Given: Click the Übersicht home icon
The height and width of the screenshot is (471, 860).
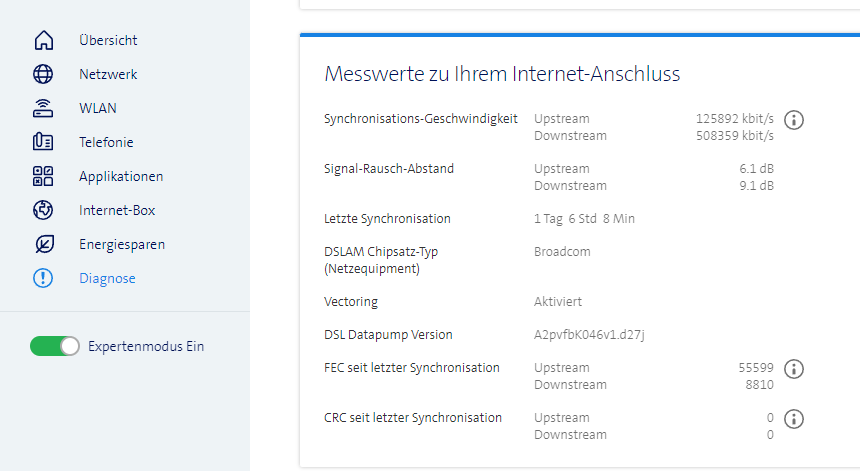Looking at the screenshot, I should point(43,41).
